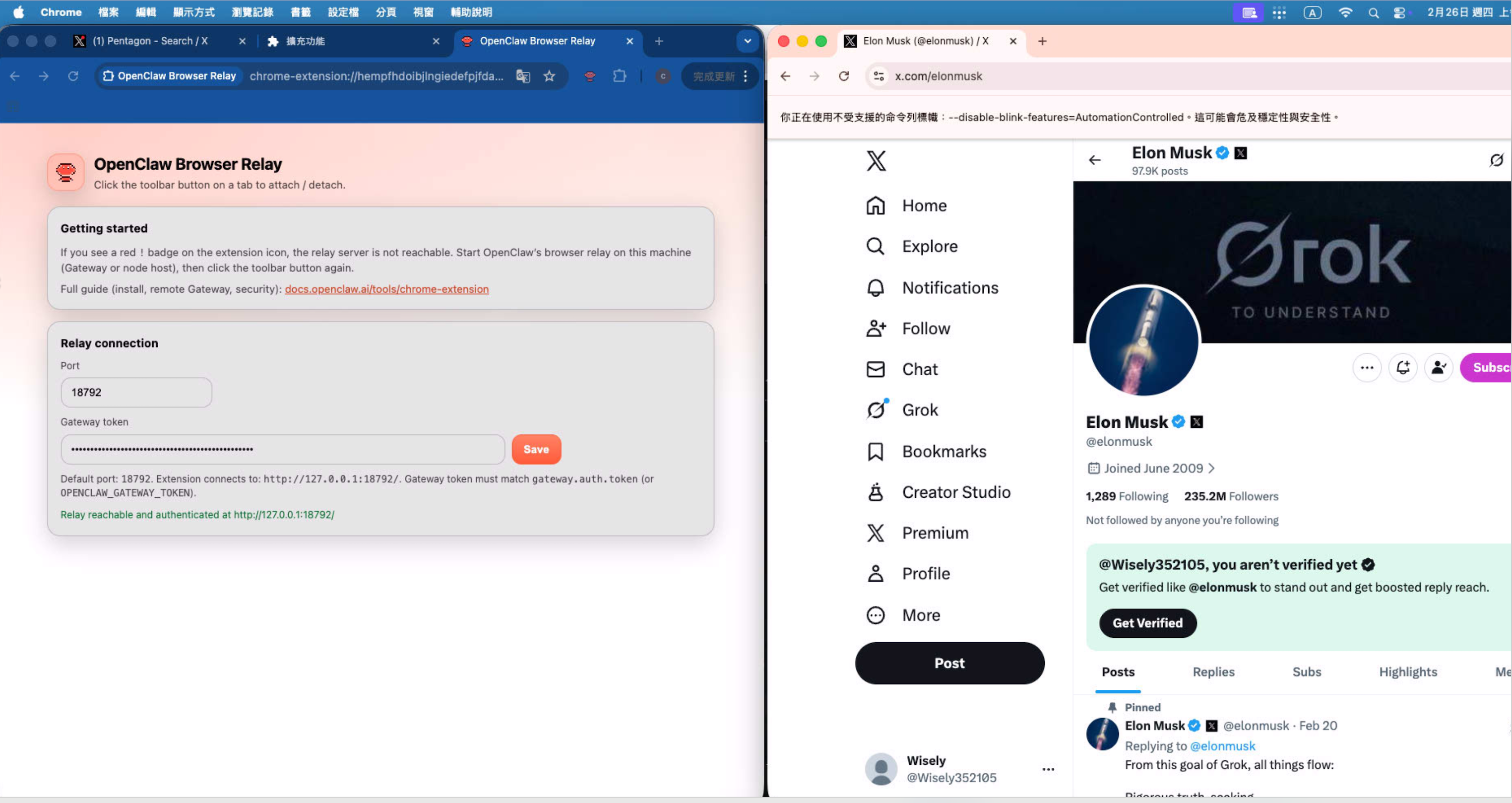Image resolution: width=1512 pixels, height=803 pixels.
Task: Open the Chrome extensions puzzle icon
Action: click(x=620, y=76)
